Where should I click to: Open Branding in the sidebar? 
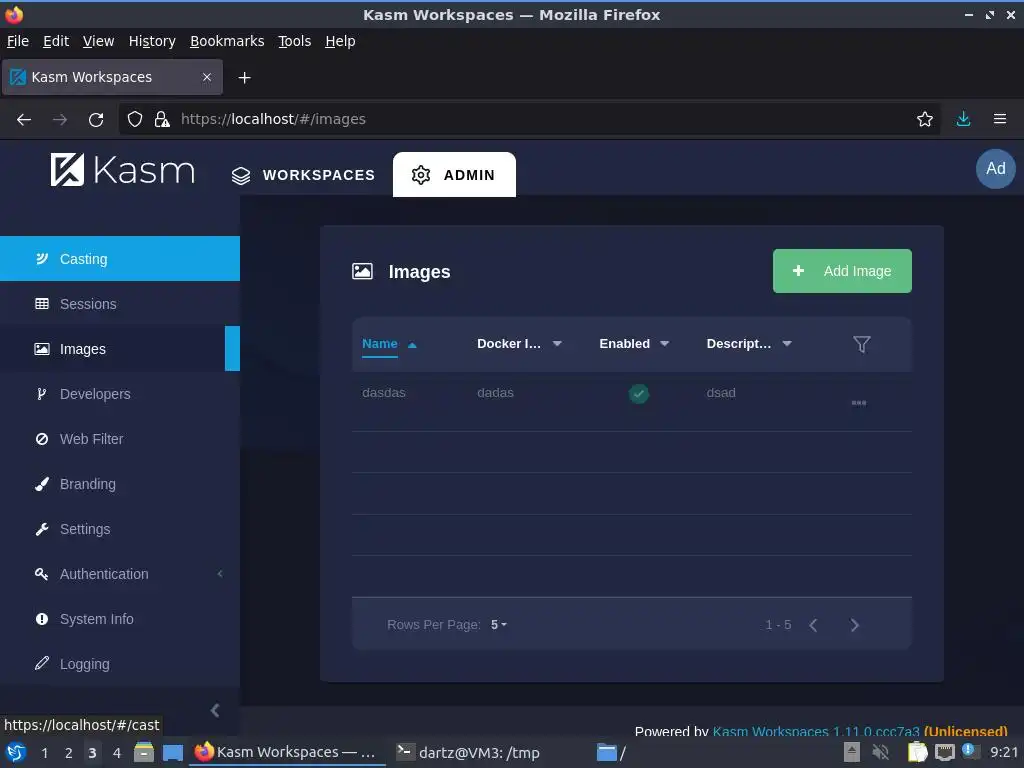(120, 484)
